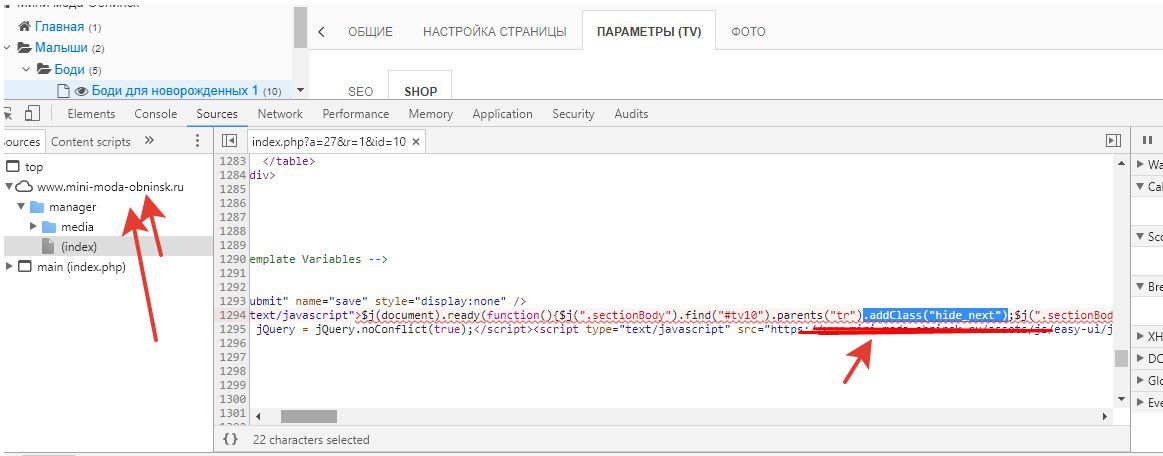The width and height of the screenshot is (1163, 456).
Task: Click the site tree scrollbar down arrow
Action: pos(300,90)
